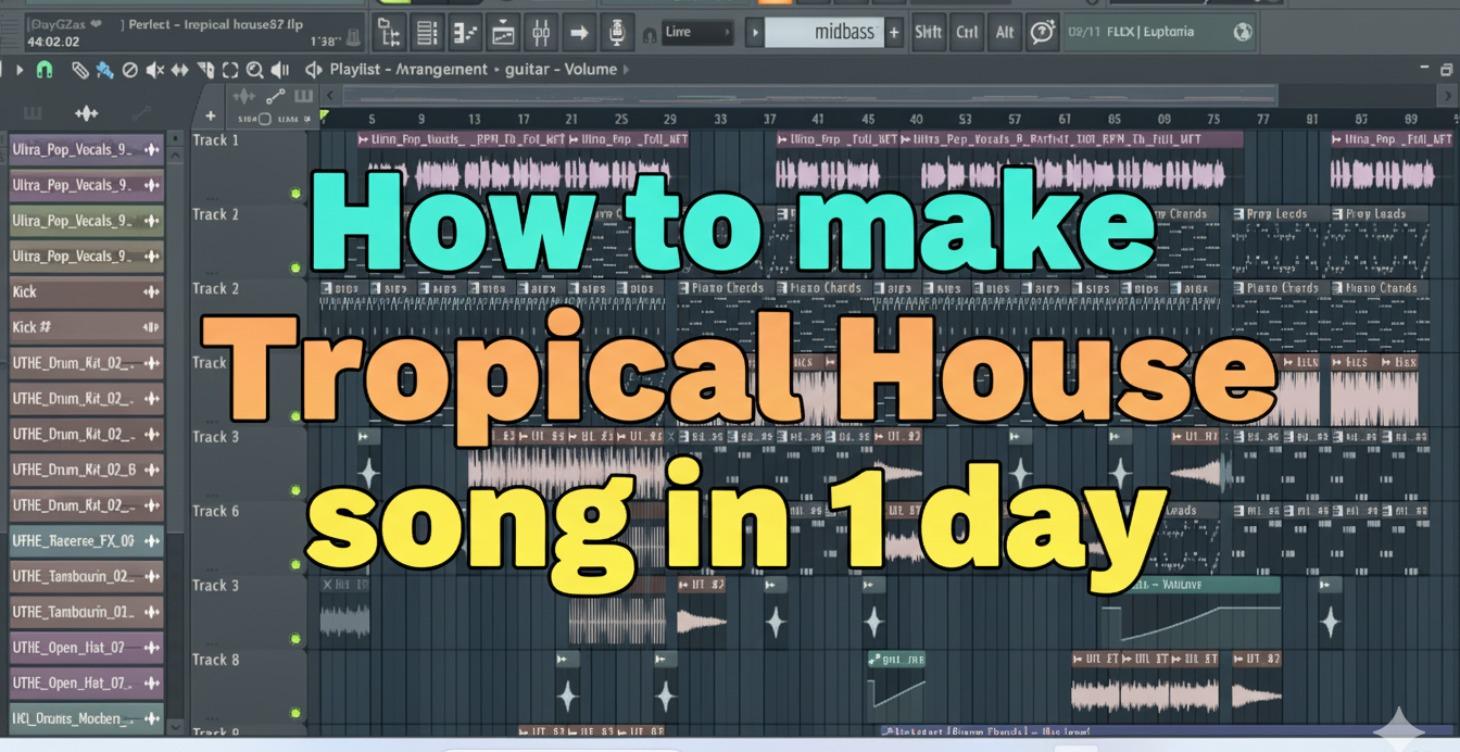Image resolution: width=1460 pixels, height=752 pixels.
Task: Select the UTHE_Tambourin_01 picker item
Action: point(86,611)
